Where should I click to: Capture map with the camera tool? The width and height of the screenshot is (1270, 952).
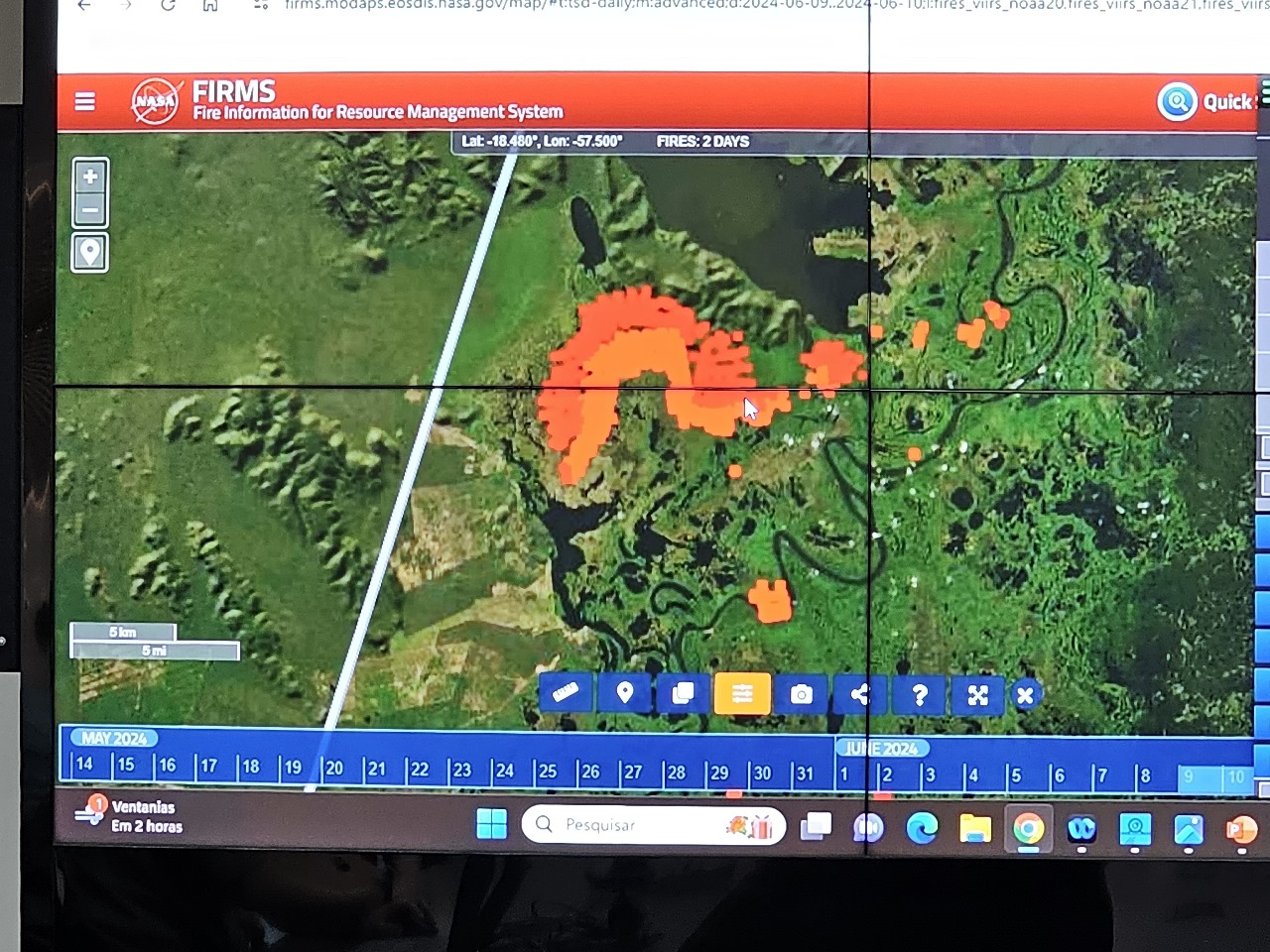point(801,694)
